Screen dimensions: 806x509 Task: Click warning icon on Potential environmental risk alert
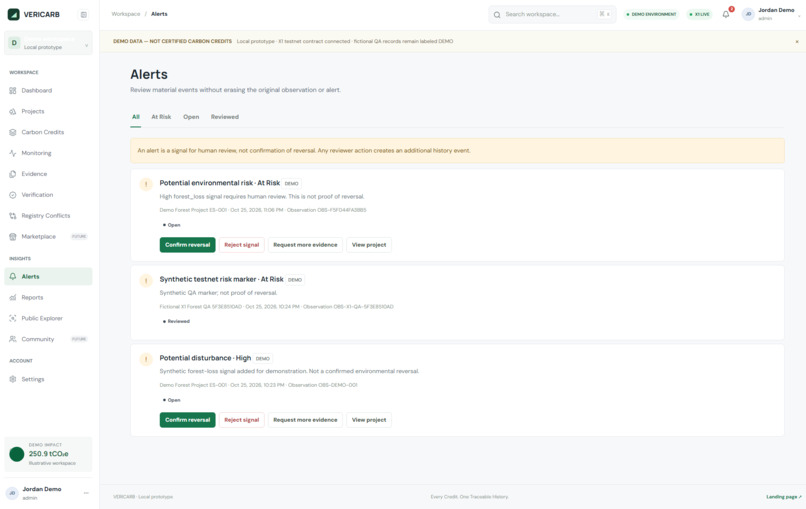(x=146, y=184)
